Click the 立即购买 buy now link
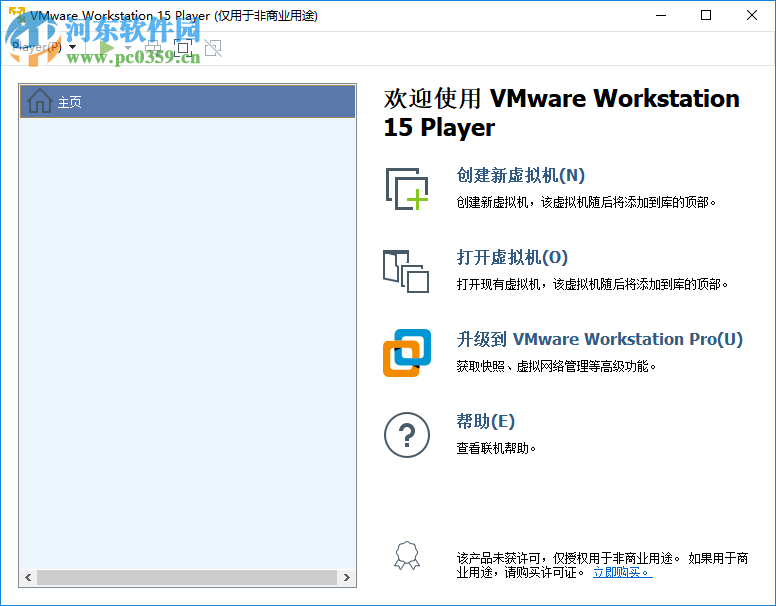Viewport: 776px width, 606px height. pyautogui.click(x=623, y=572)
